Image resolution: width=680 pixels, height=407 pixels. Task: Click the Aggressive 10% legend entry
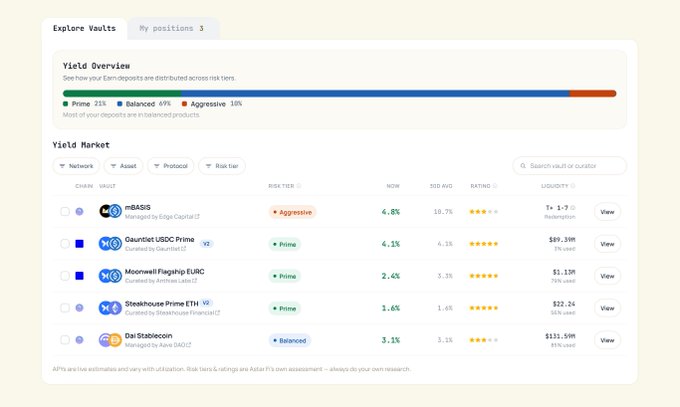click(212, 104)
